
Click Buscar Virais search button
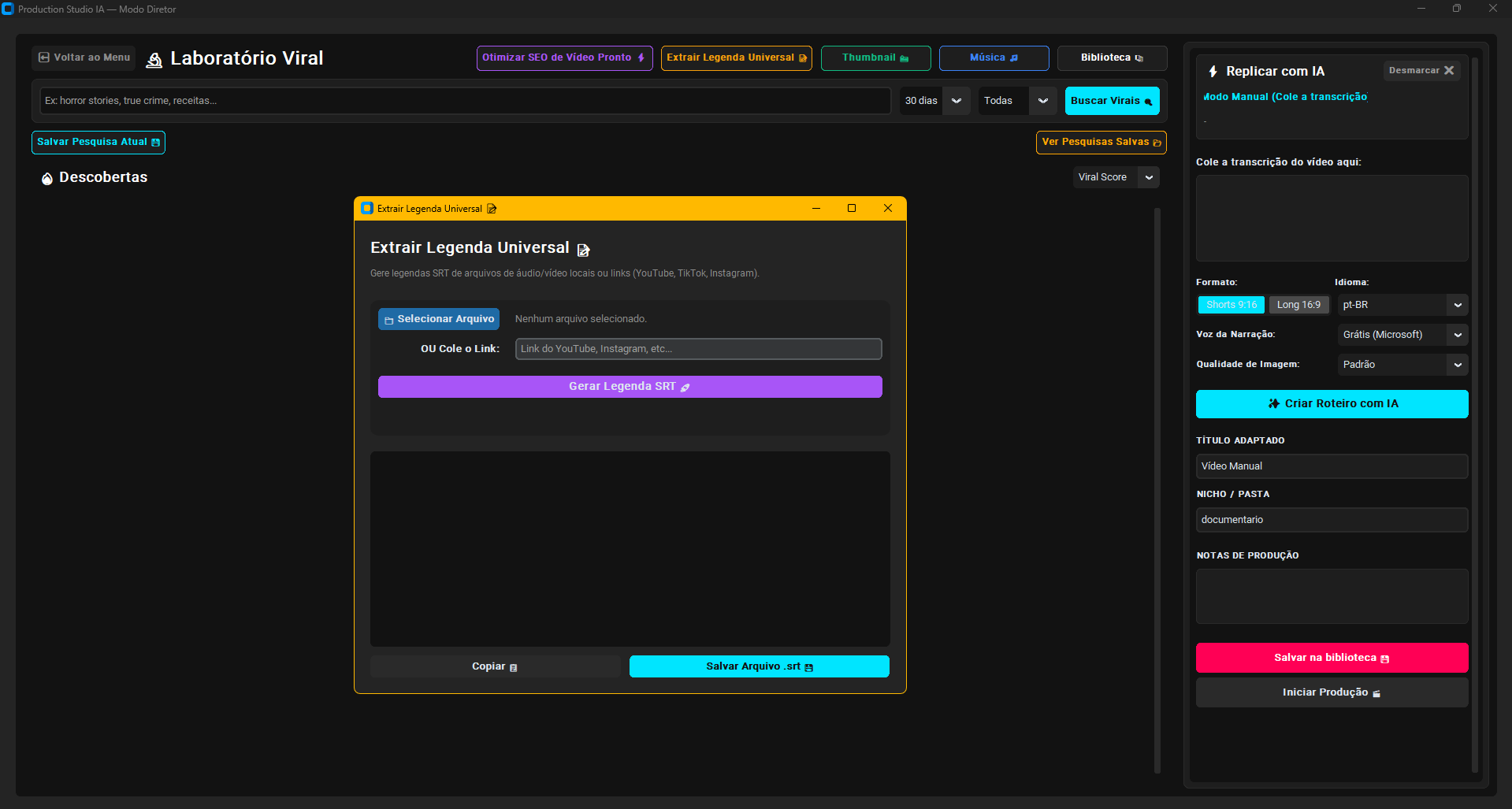pos(1112,101)
